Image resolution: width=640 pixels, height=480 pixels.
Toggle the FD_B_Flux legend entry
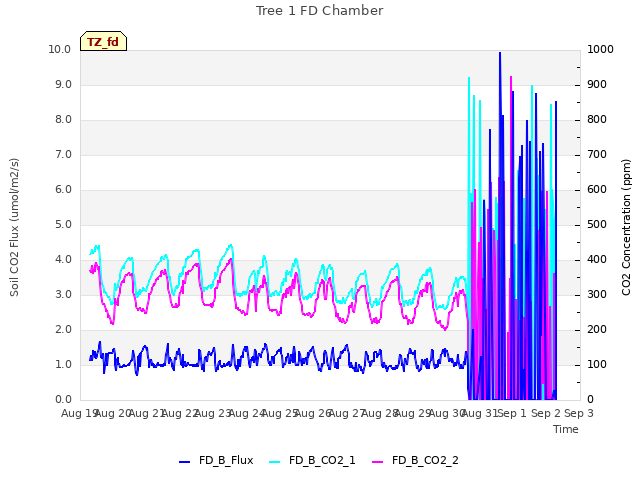click(216, 460)
